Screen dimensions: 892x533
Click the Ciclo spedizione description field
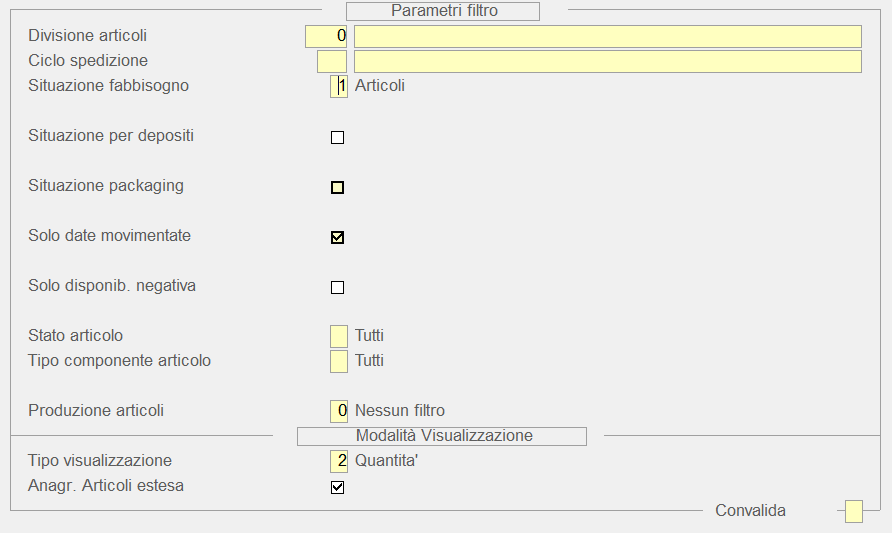[x=607, y=61]
